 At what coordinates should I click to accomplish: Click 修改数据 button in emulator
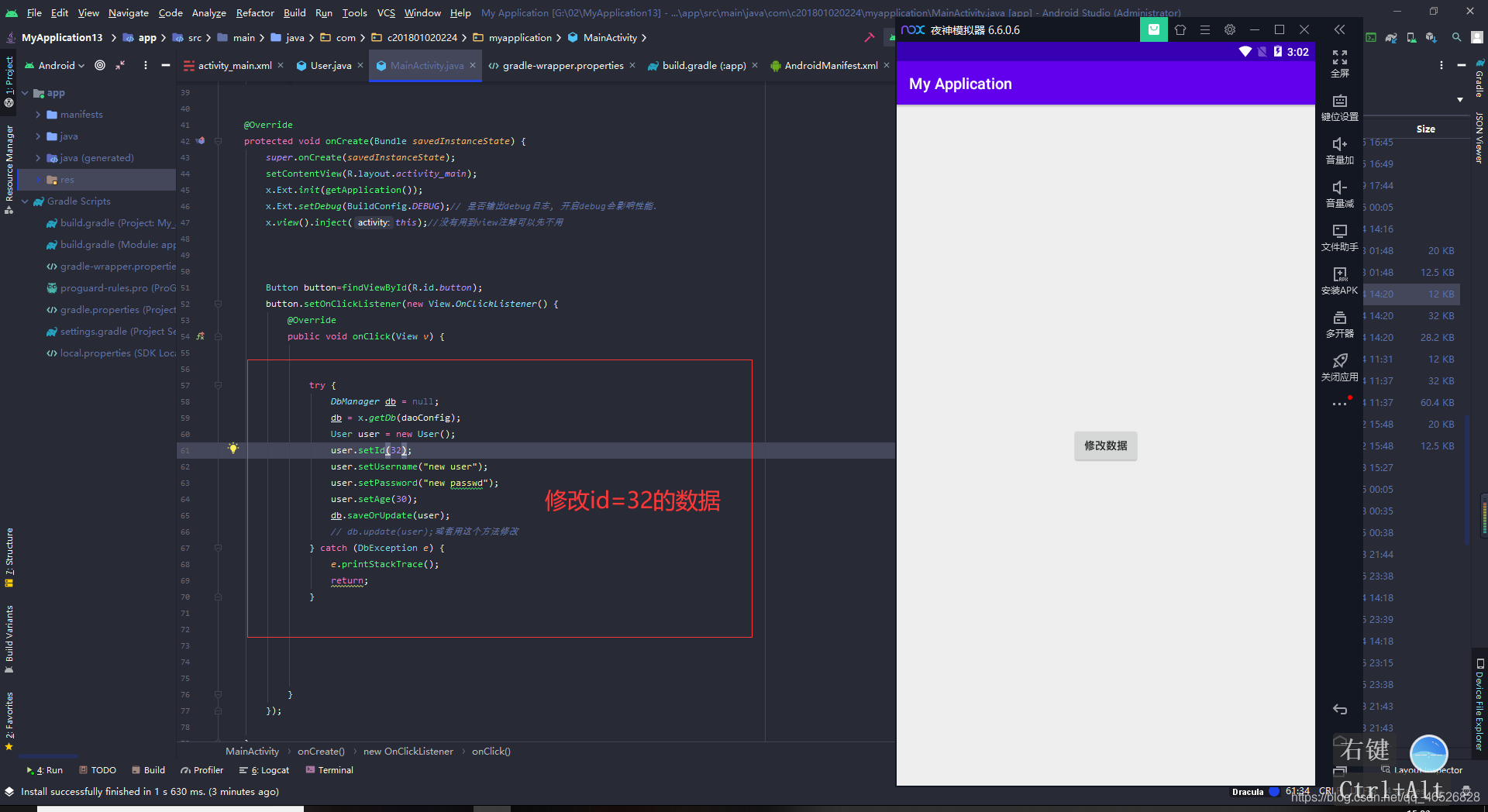tap(1105, 446)
